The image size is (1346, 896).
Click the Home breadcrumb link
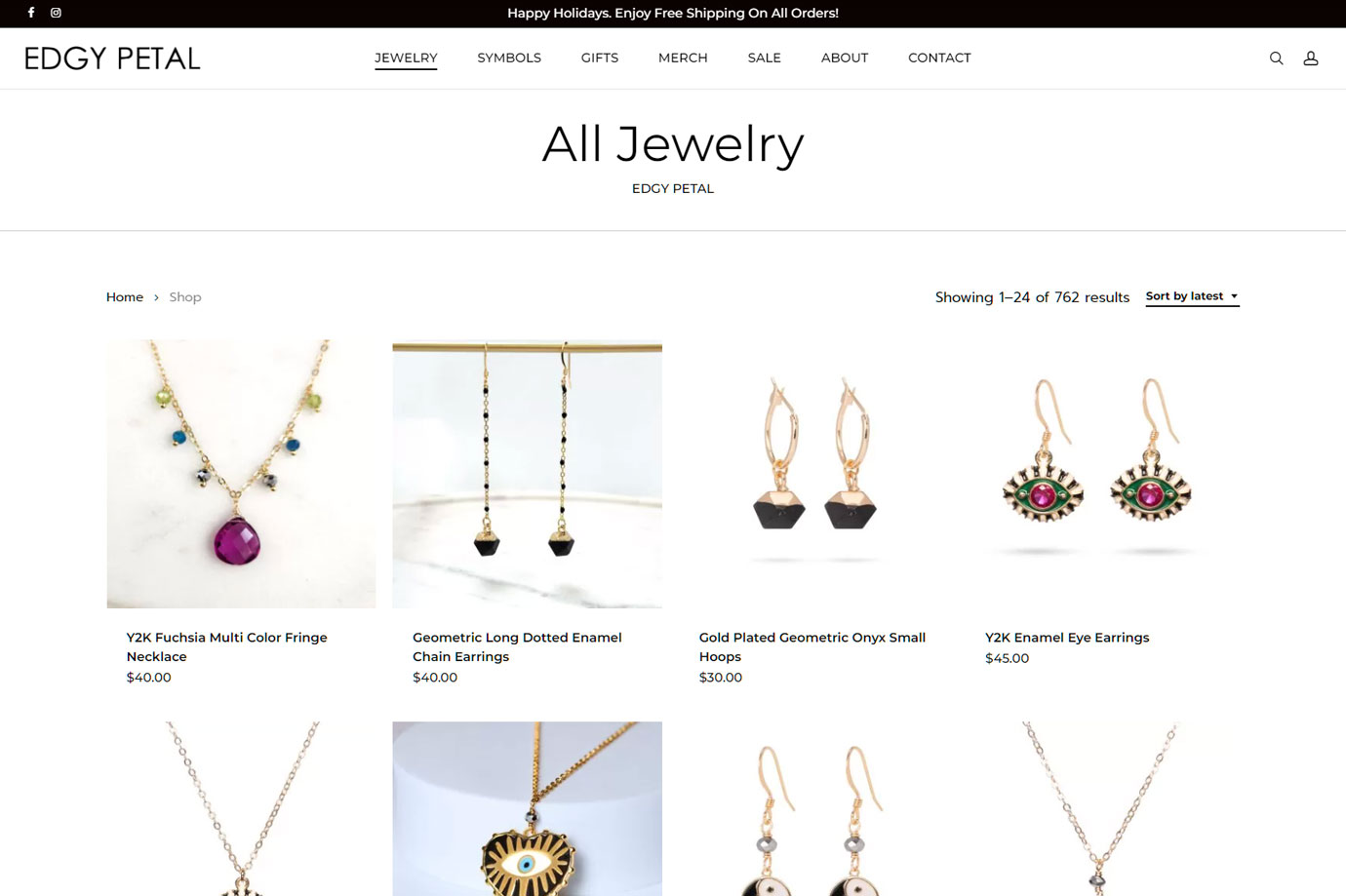[x=125, y=297]
